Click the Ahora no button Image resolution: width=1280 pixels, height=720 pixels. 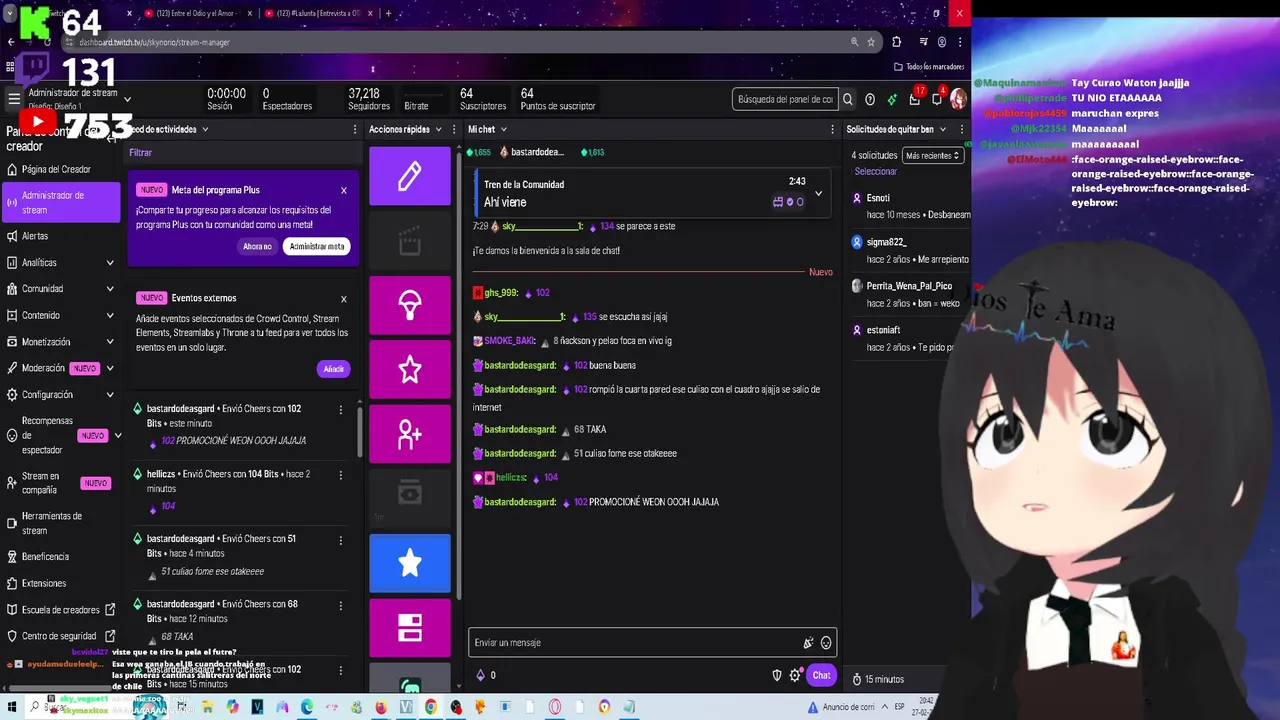257,246
